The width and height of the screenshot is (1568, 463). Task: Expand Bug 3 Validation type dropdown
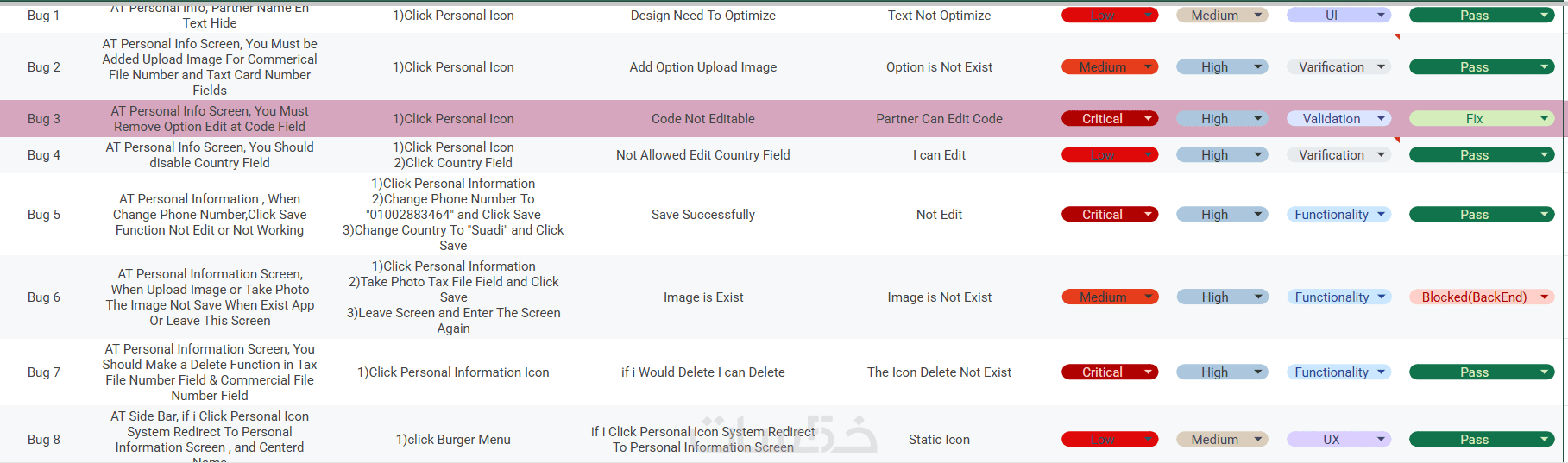[1381, 119]
